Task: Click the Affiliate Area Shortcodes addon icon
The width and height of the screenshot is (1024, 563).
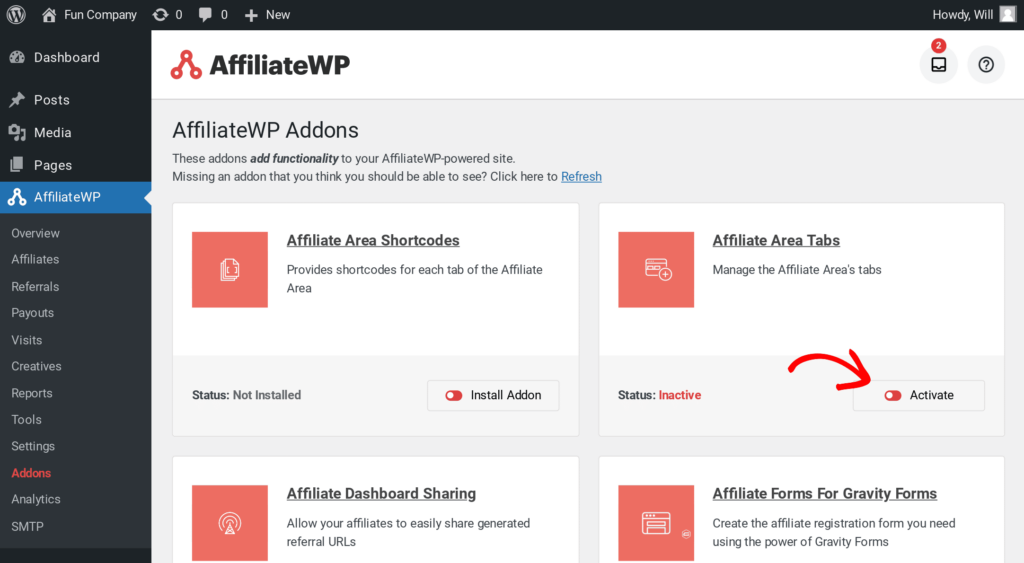Action: pos(230,270)
